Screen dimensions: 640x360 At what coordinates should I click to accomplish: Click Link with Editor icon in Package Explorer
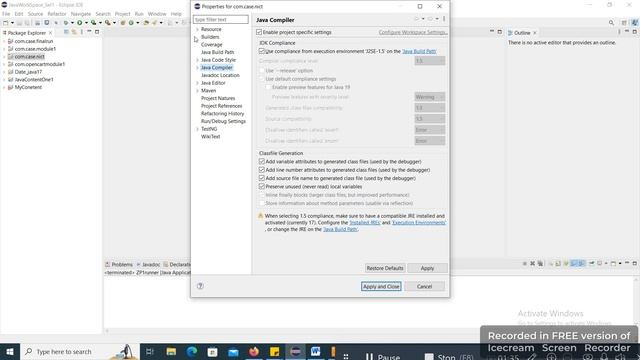coord(74,32)
